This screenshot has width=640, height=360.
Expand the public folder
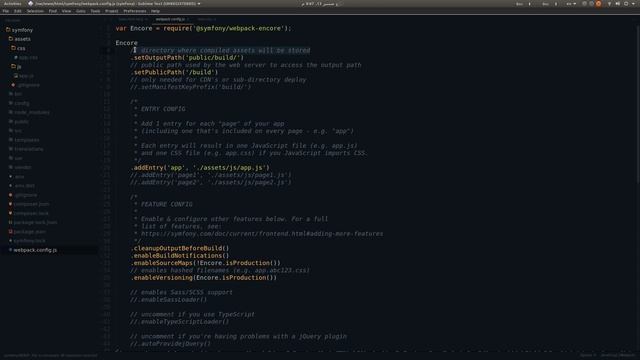point(21,122)
